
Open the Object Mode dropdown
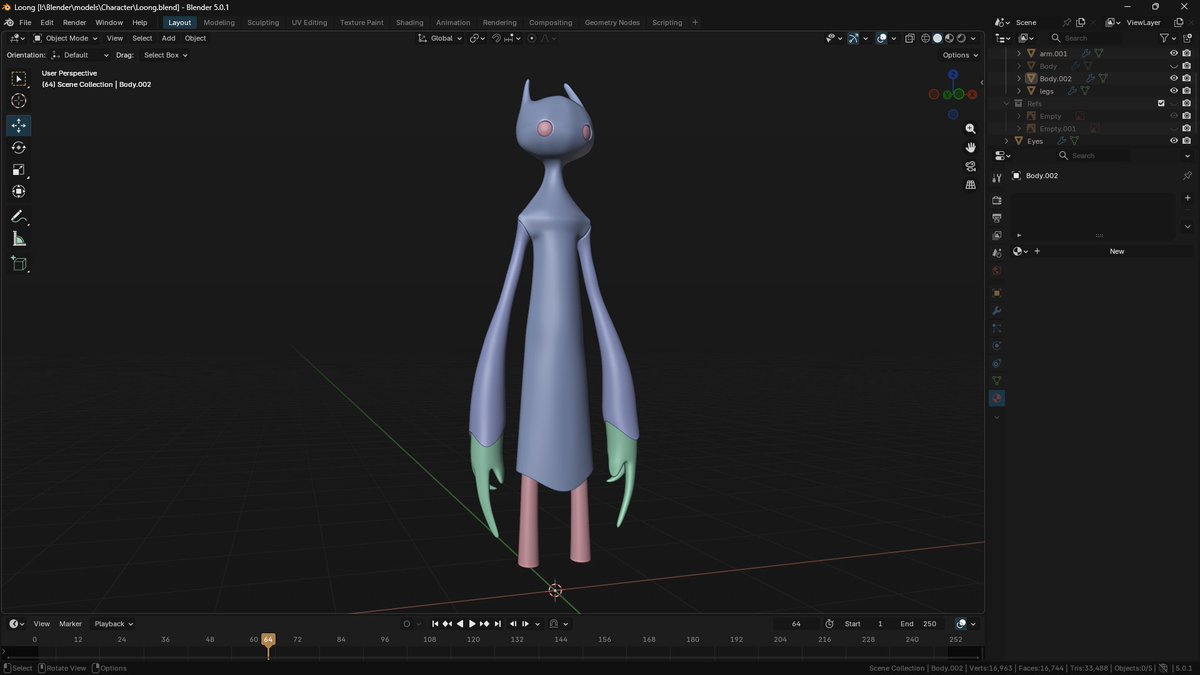66,38
